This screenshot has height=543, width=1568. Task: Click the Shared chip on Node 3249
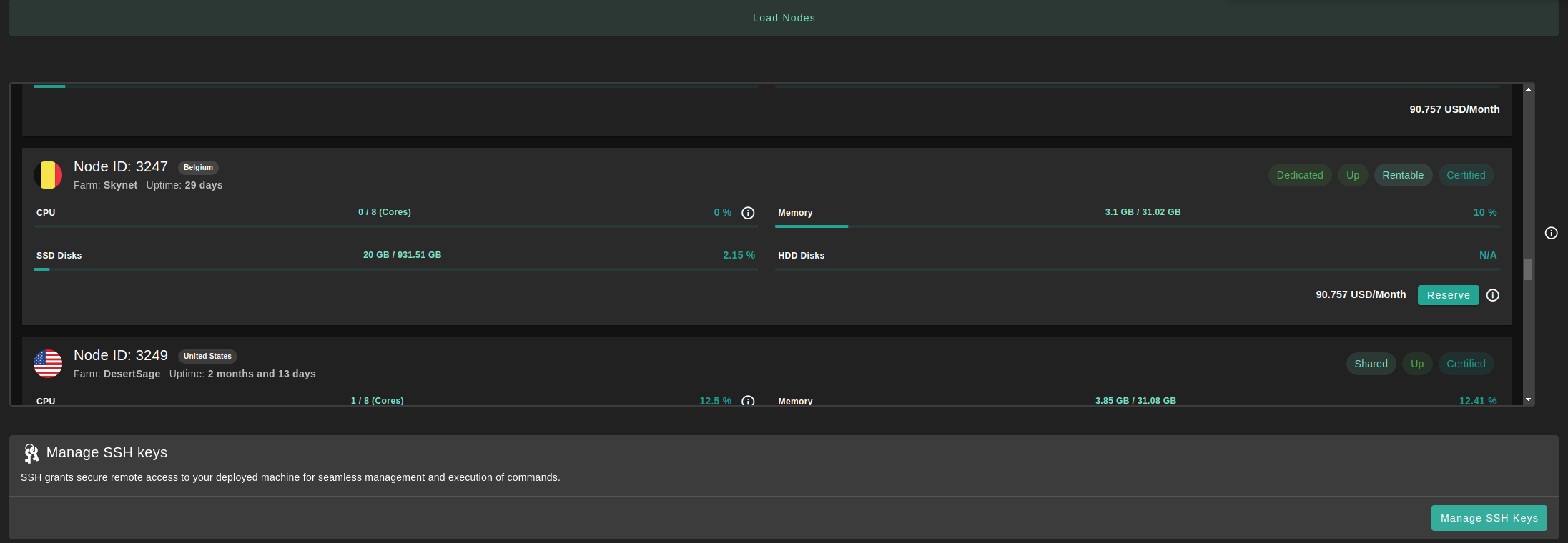[1370, 364]
